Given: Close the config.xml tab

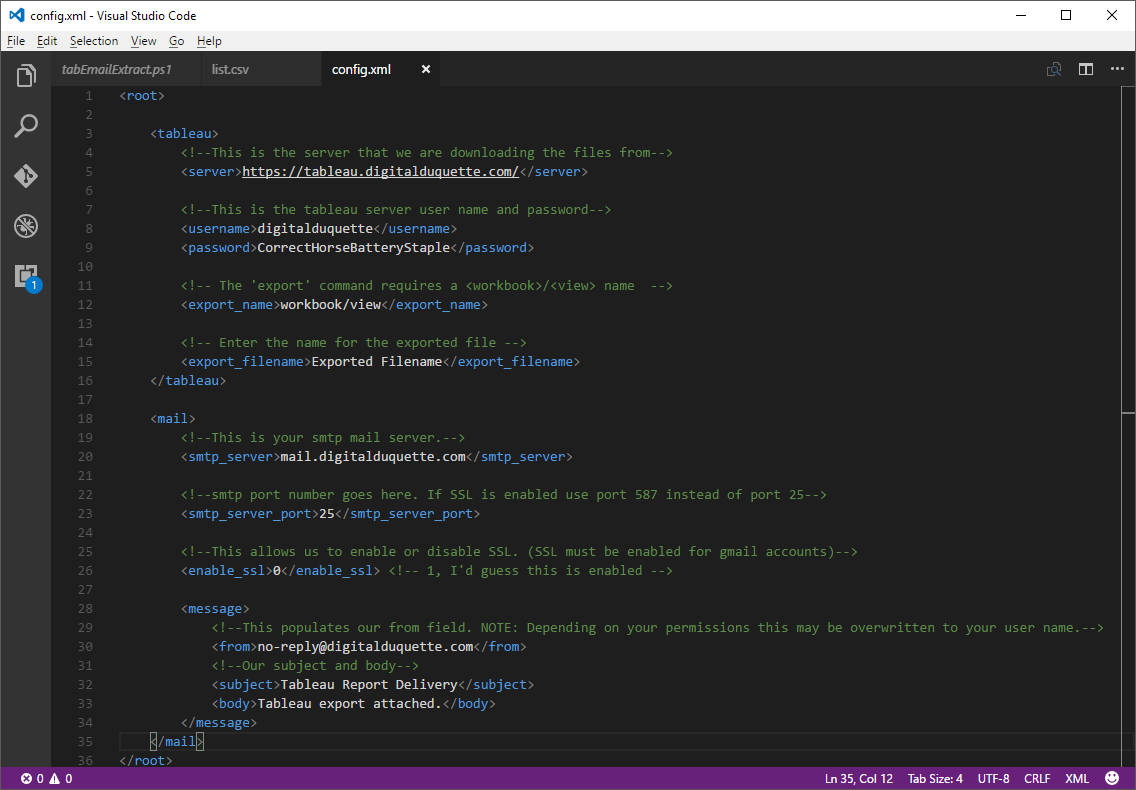Looking at the screenshot, I should point(426,70).
